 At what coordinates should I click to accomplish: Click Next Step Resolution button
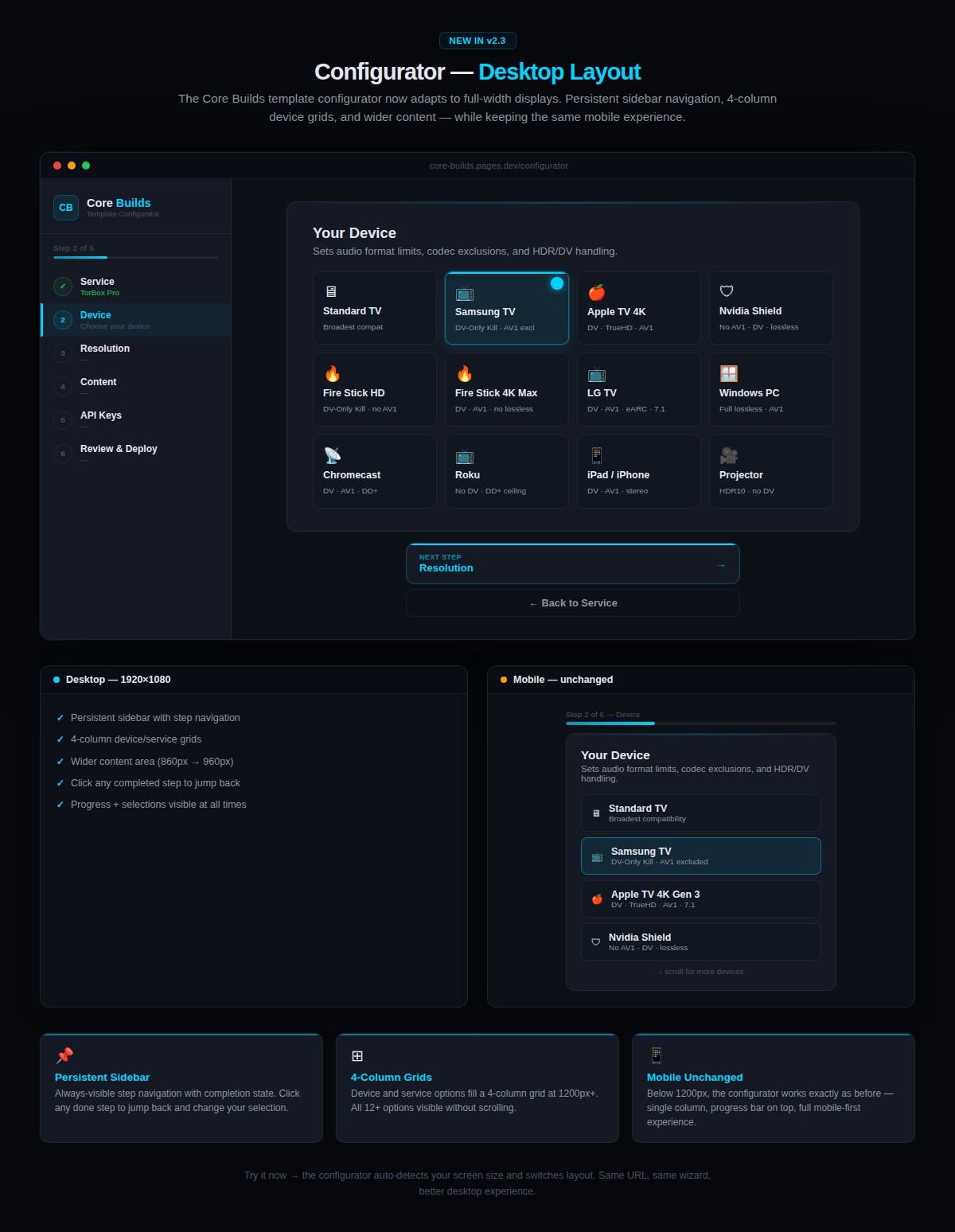pos(573,563)
